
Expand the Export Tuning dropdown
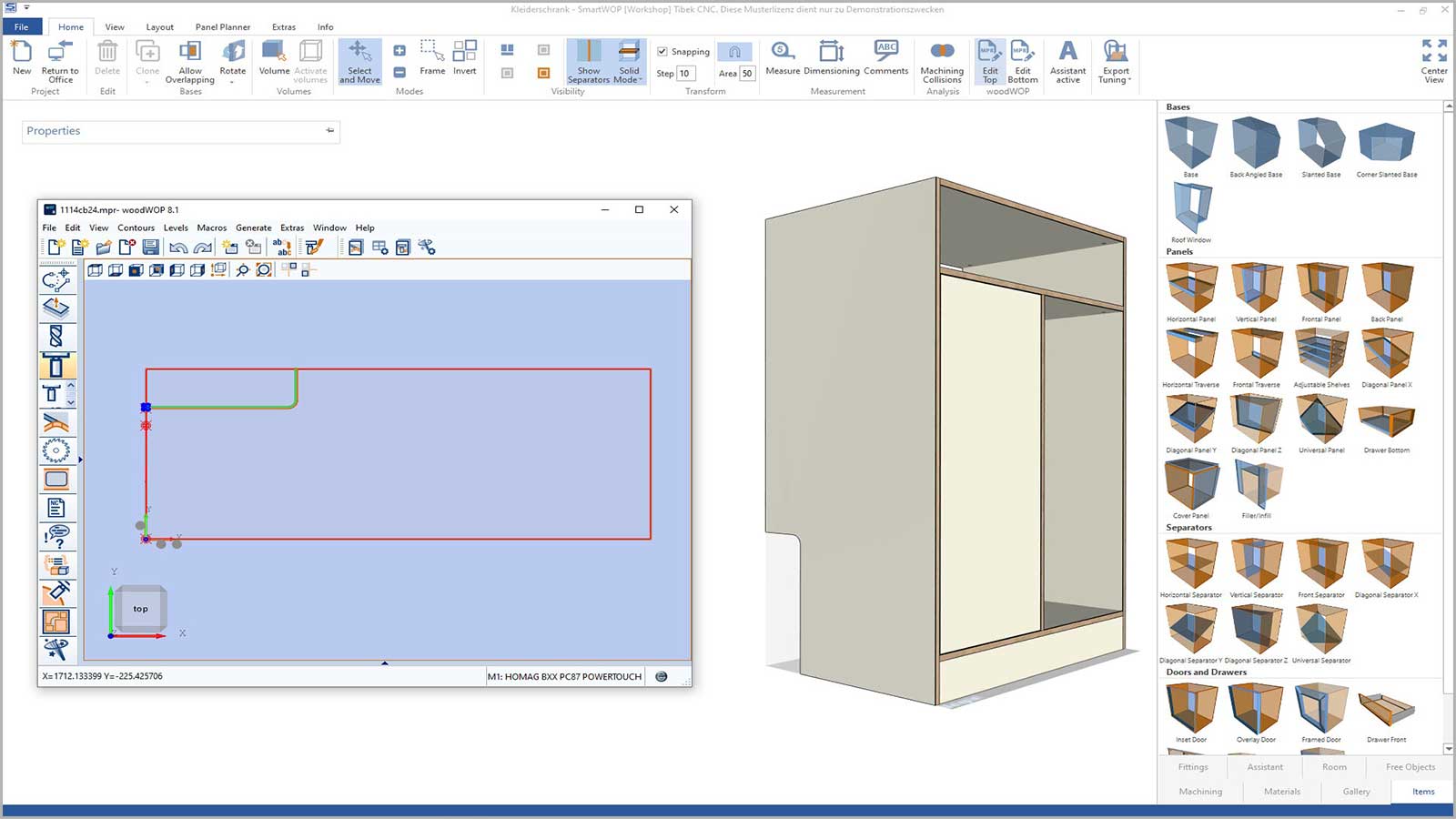click(1116, 62)
